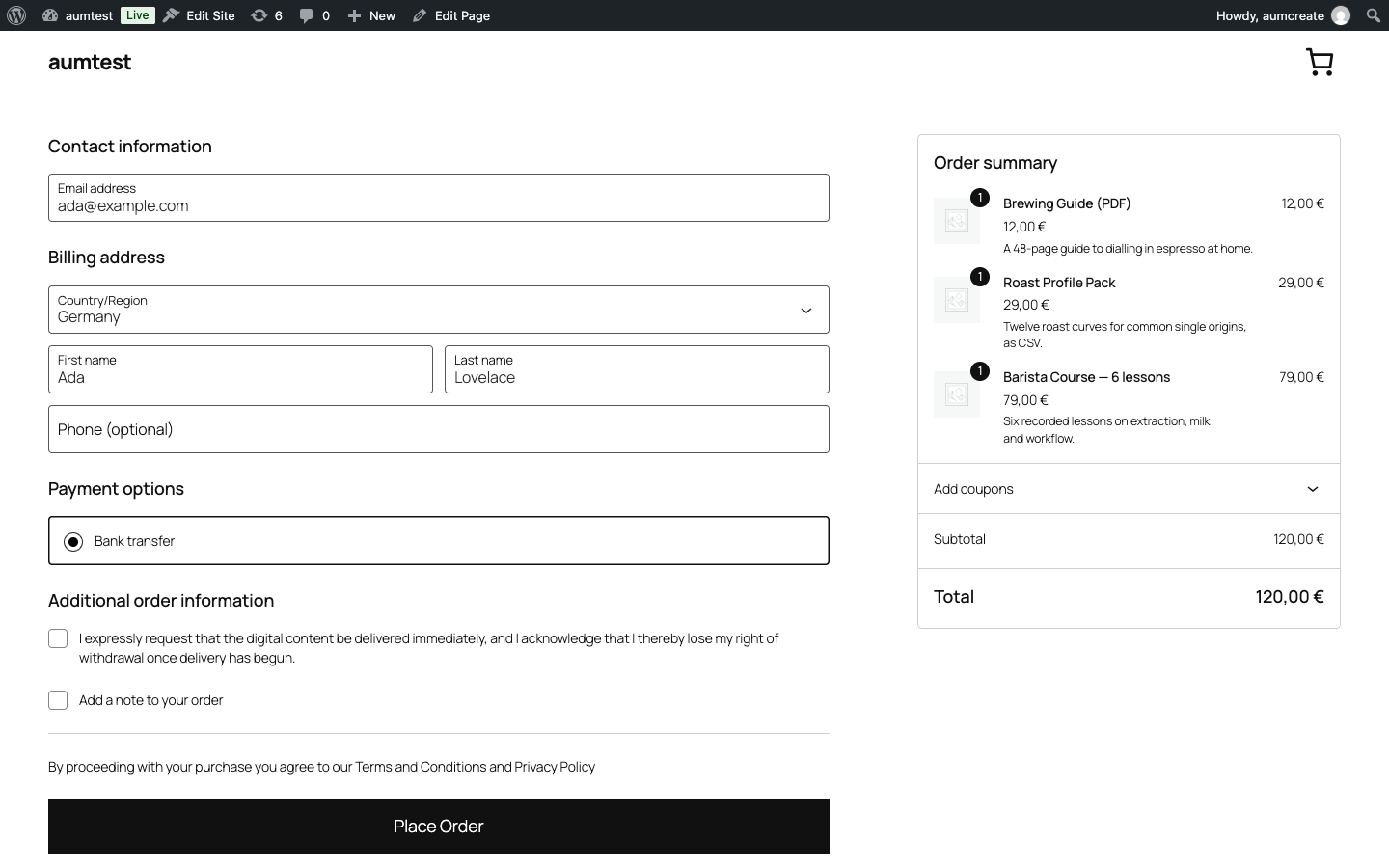Open the Howdy, aumcreate account menu
This screenshot has height=868, width=1389.
pos(1282,15)
